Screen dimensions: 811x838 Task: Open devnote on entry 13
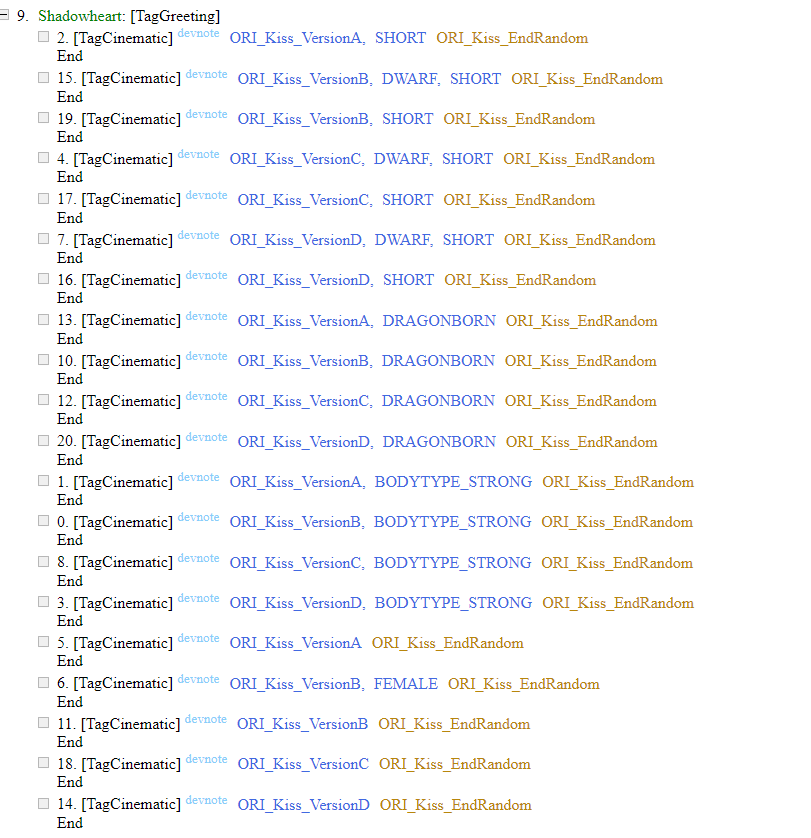[206, 316]
